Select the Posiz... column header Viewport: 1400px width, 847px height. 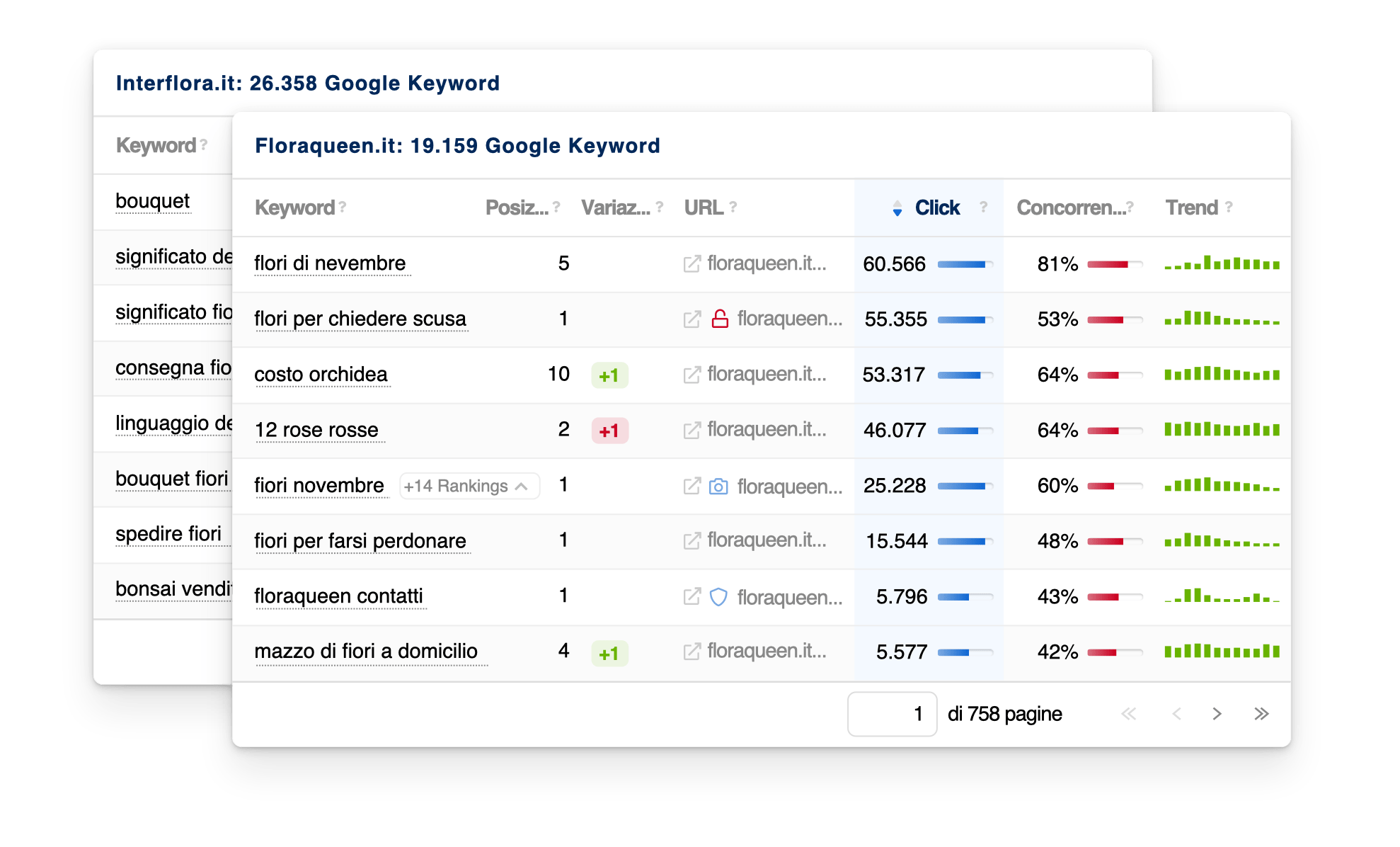coord(517,208)
